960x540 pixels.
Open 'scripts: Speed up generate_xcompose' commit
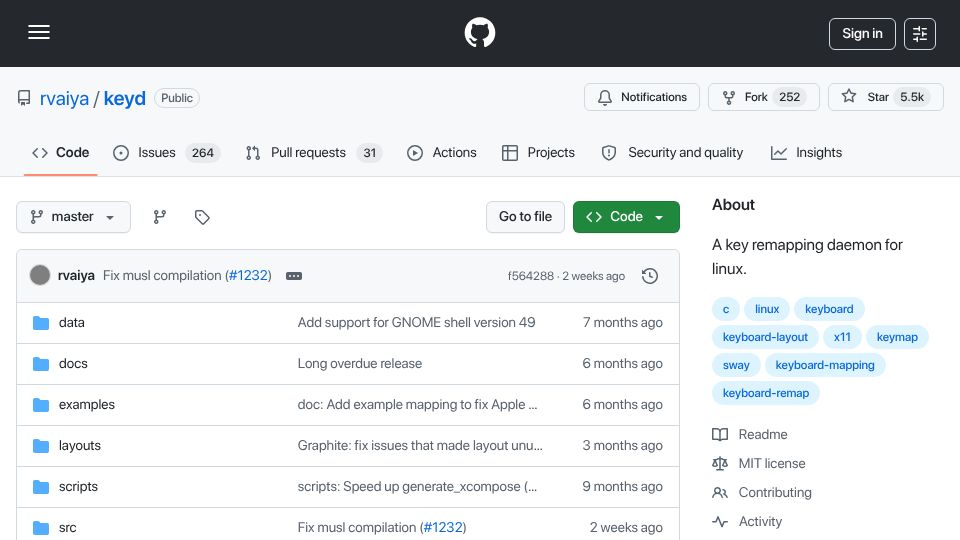(x=417, y=487)
